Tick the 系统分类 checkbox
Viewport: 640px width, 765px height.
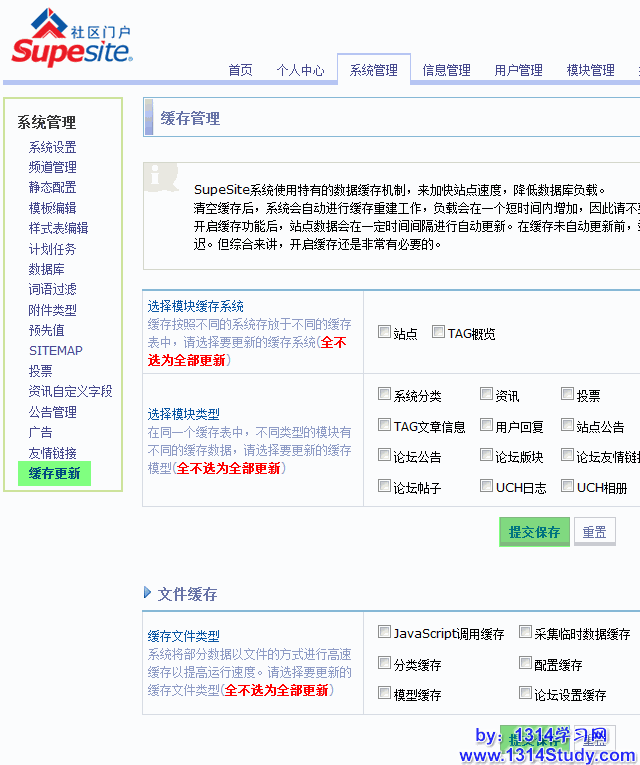coord(385,395)
